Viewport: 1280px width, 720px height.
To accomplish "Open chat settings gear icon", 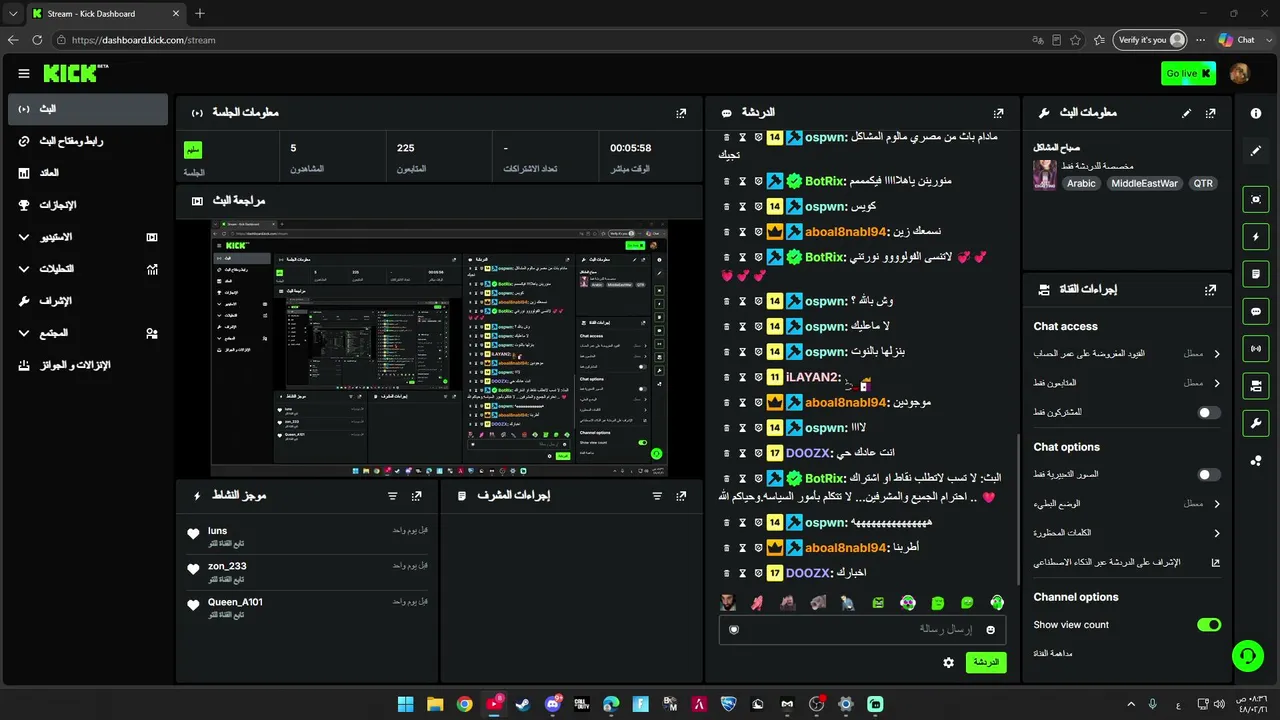I will click(948, 662).
